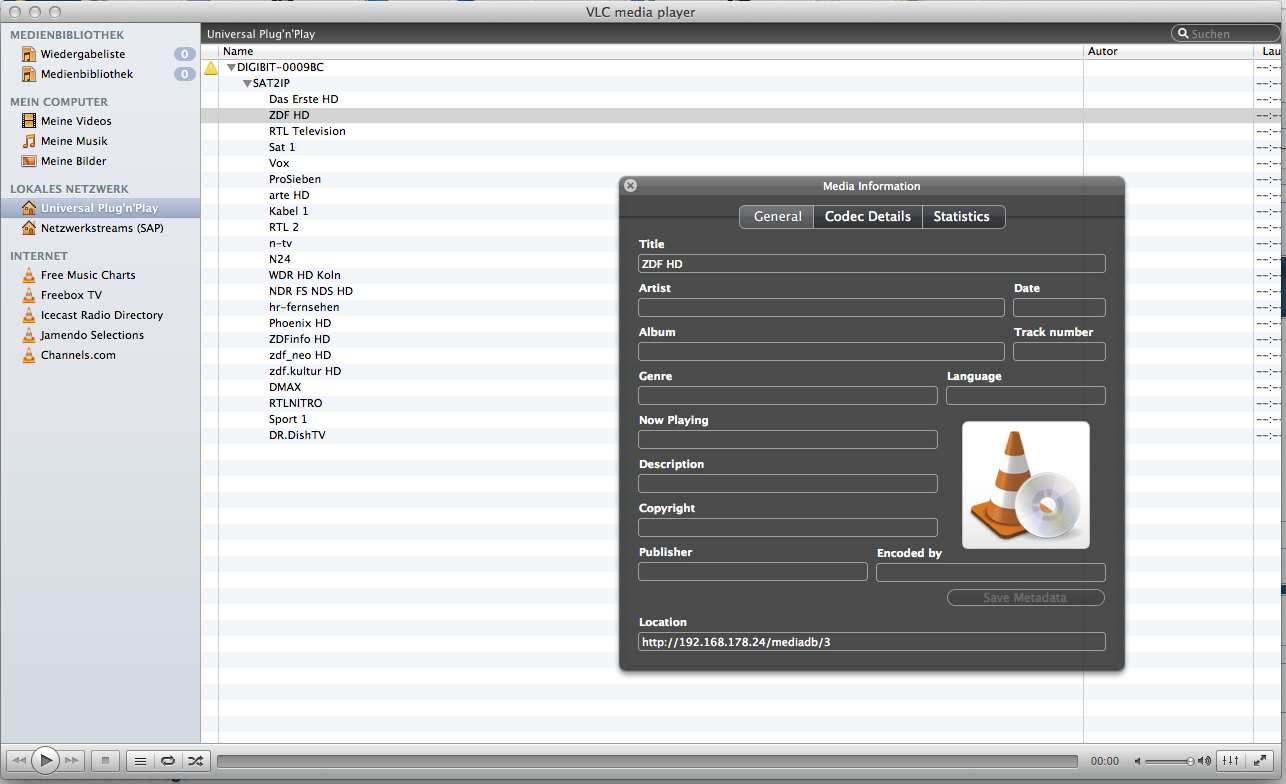
Task: Open Jamendo Selections
Action: click(x=92, y=335)
